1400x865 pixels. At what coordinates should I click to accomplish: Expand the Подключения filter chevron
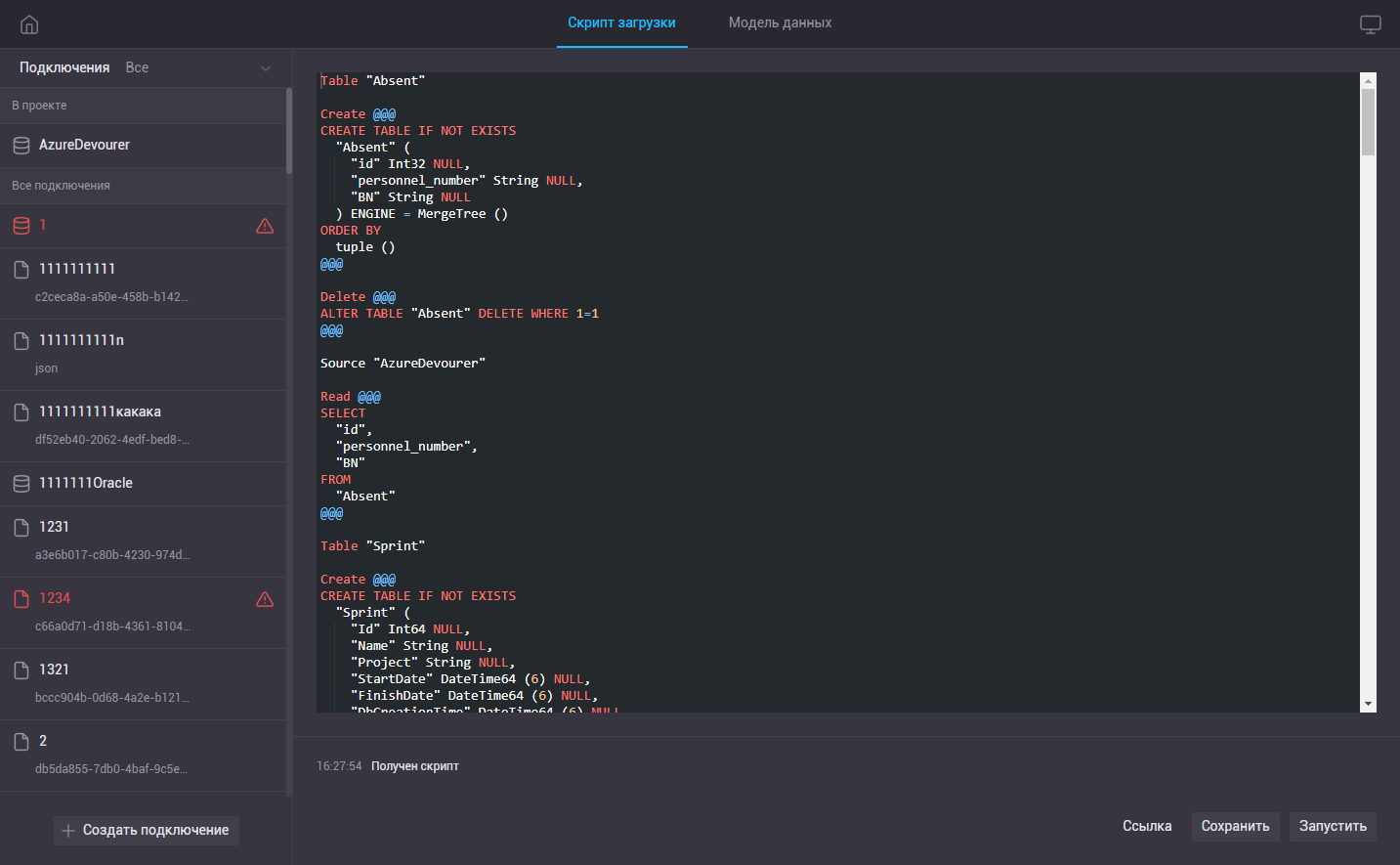[266, 68]
